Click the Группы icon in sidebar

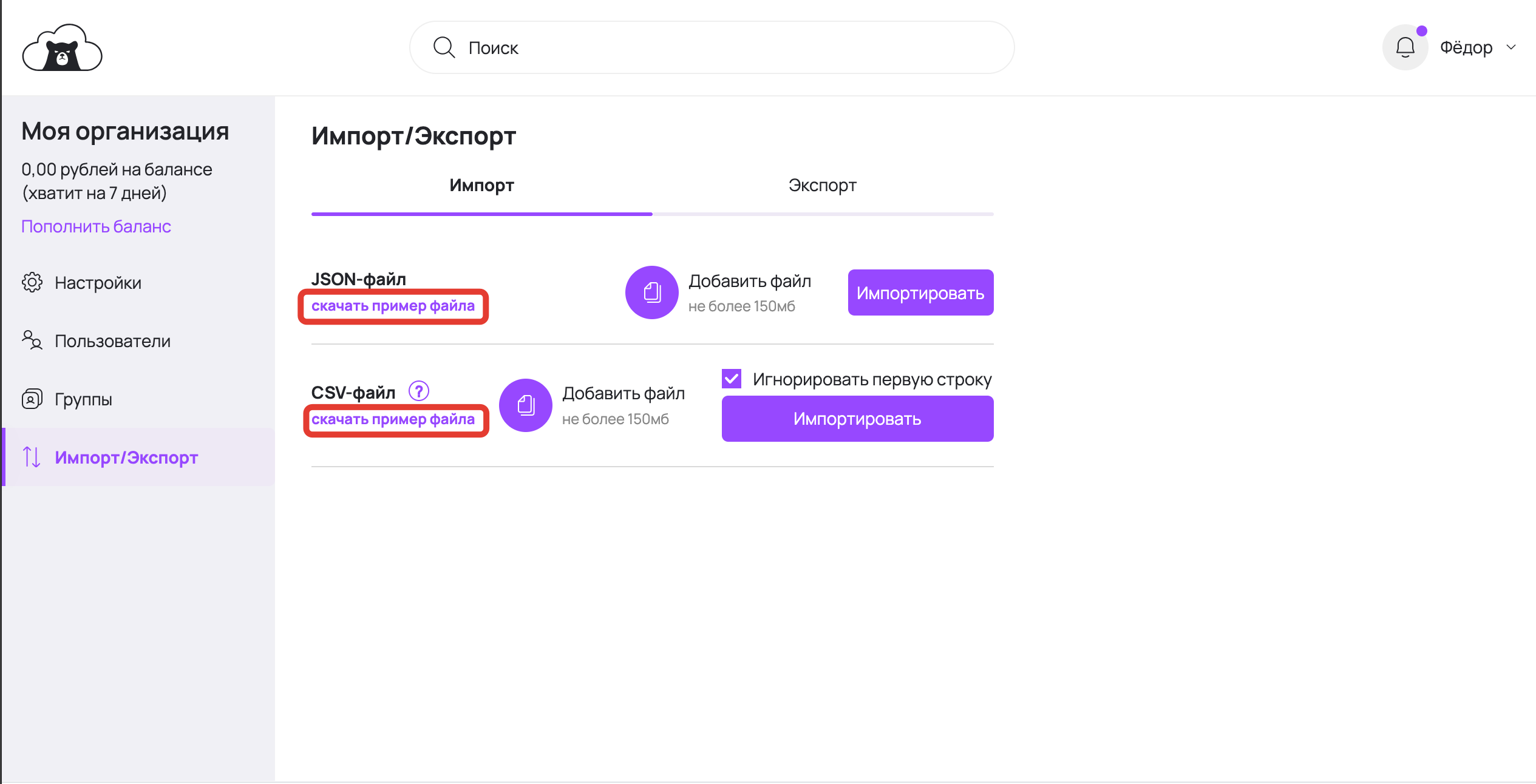32,399
